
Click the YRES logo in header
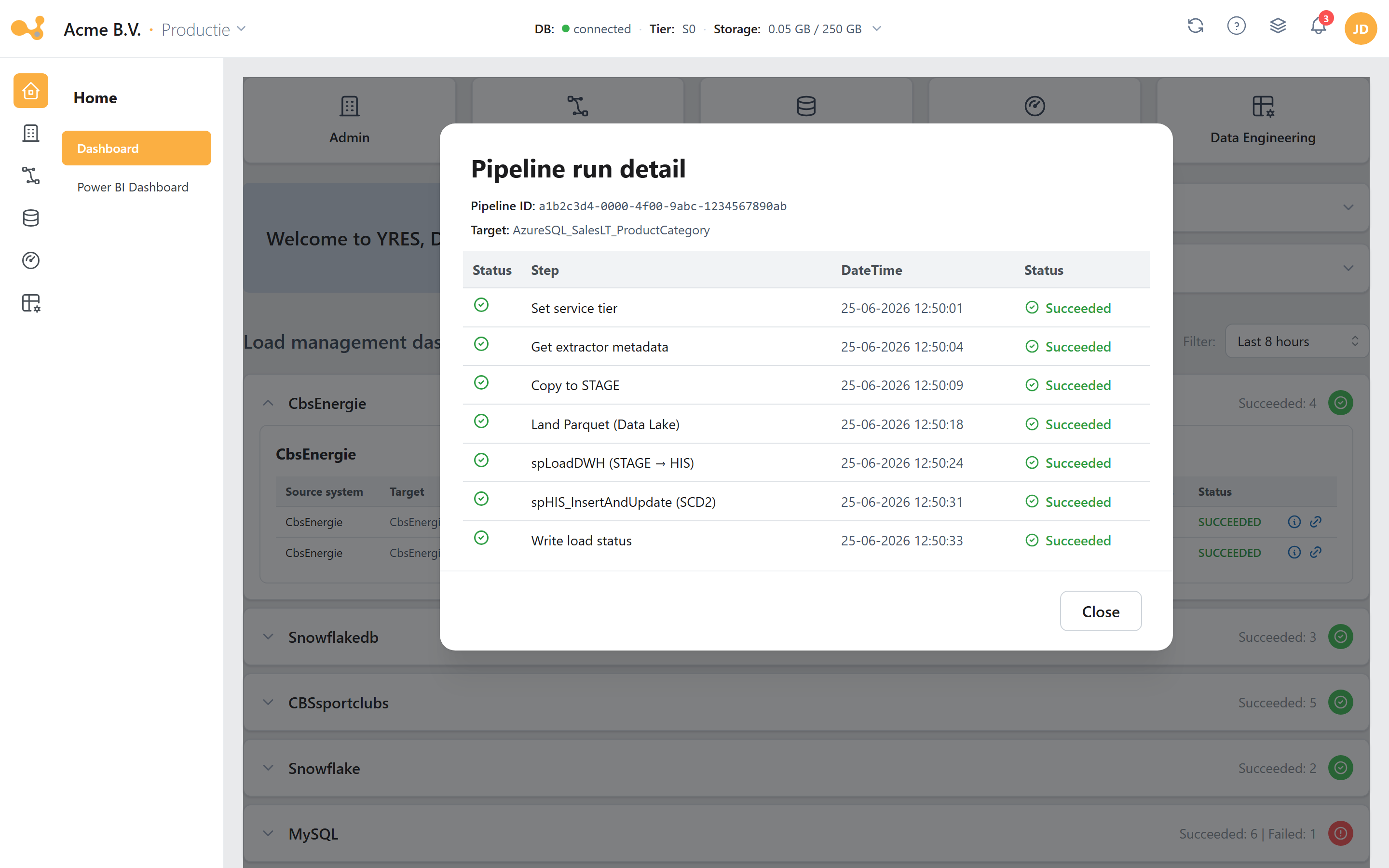(28, 28)
